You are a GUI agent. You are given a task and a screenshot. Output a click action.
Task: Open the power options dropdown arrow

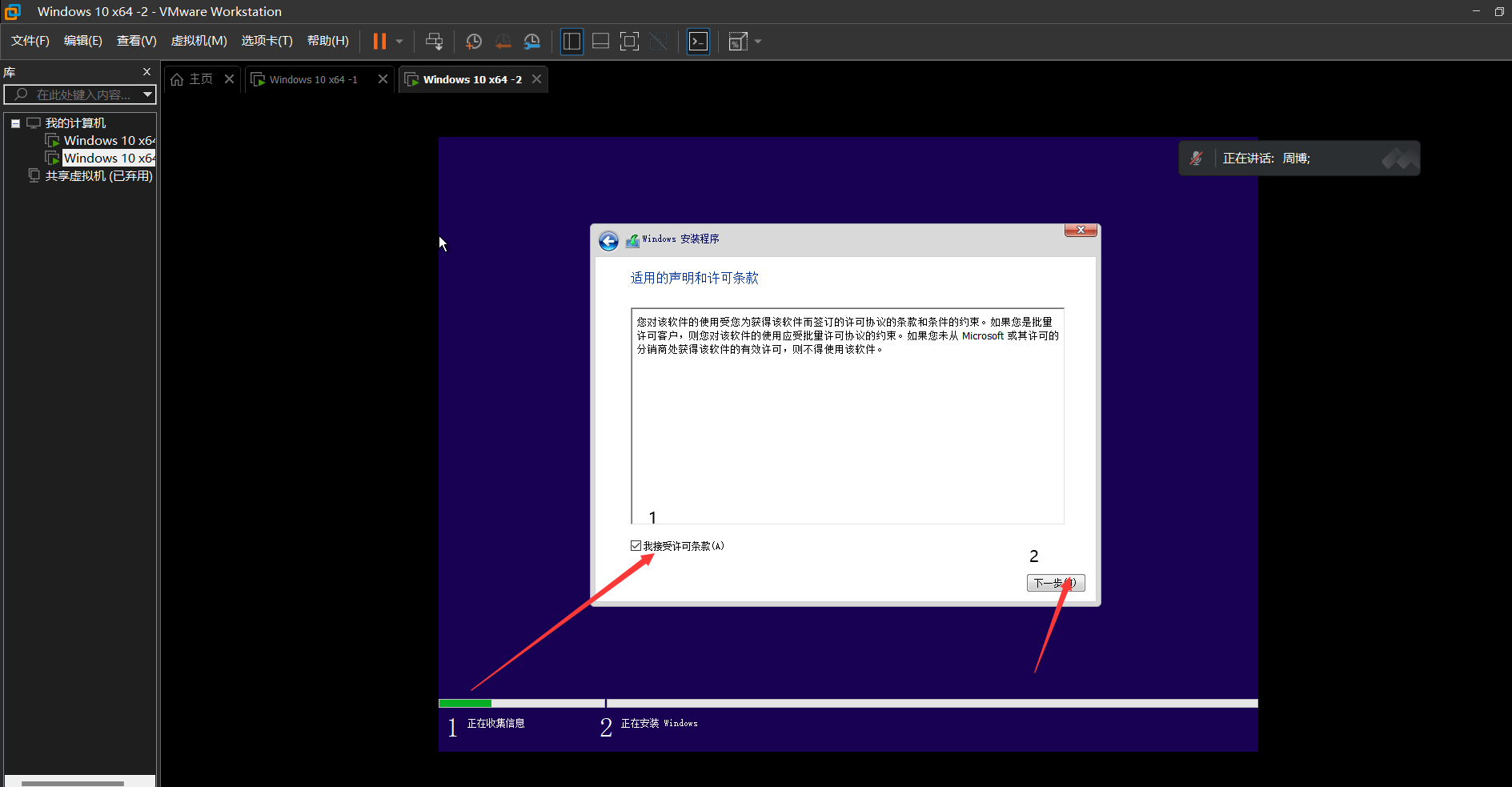pos(399,41)
